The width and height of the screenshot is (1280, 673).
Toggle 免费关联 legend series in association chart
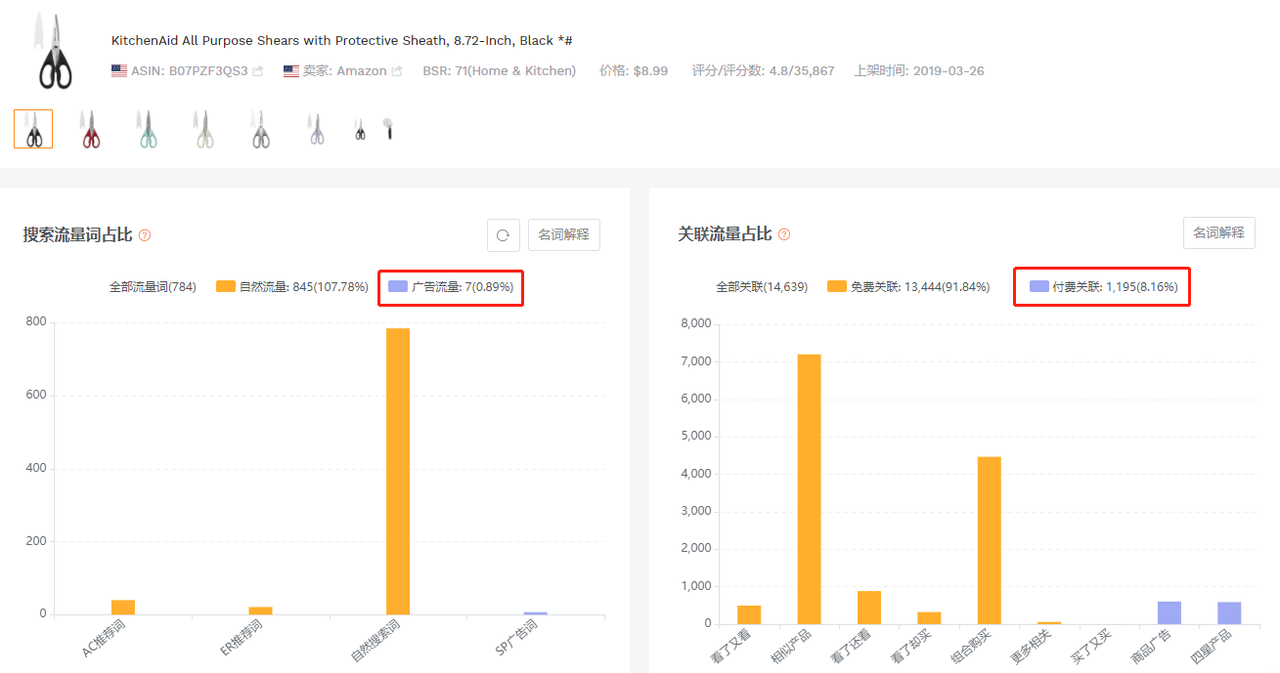[908, 287]
